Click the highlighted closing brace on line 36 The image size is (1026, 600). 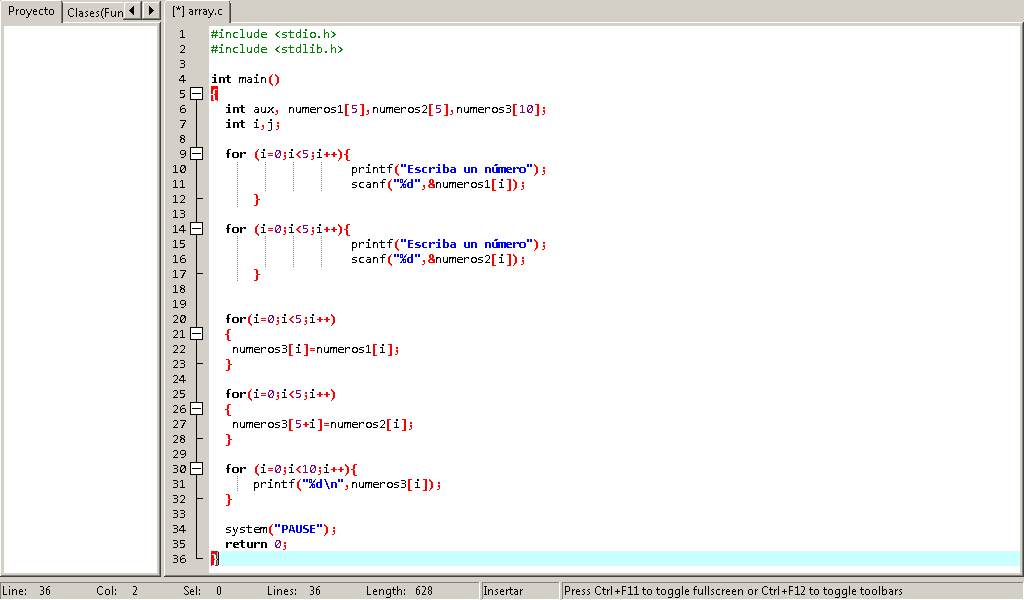coord(214,558)
